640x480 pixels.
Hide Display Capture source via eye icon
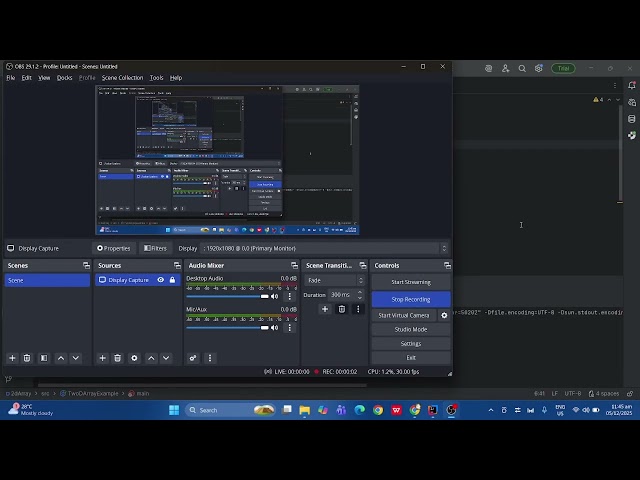pos(160,280)
